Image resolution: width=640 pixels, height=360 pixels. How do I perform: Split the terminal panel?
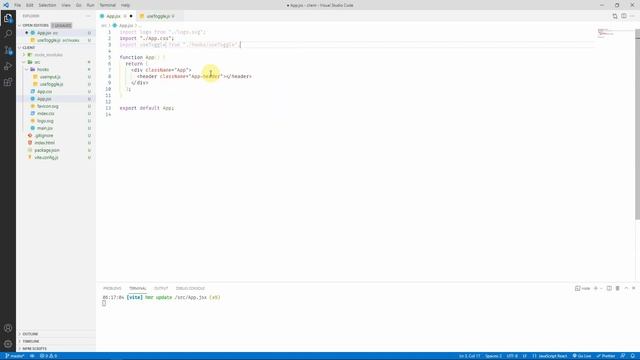[609, 288]
